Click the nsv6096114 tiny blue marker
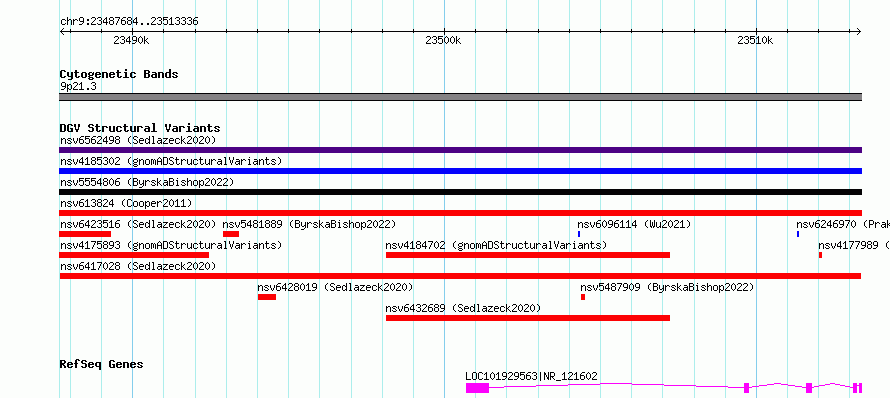This screenshot has height=398, width=890. pos(579,234)
